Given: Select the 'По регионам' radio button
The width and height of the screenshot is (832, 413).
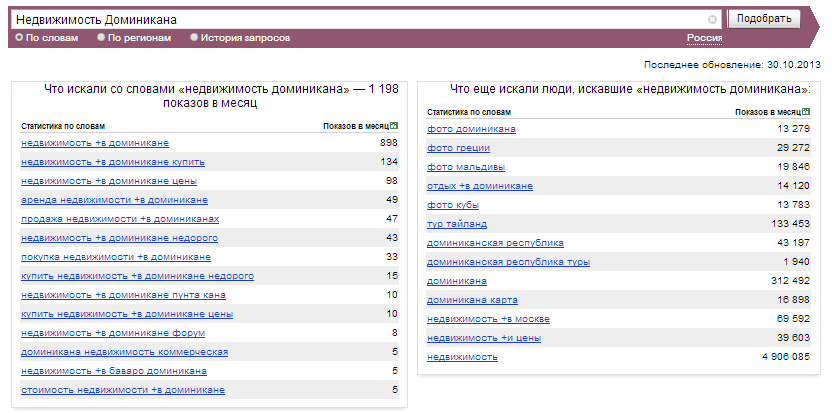Looking at the screenshot, I should [x=101, y=38].
